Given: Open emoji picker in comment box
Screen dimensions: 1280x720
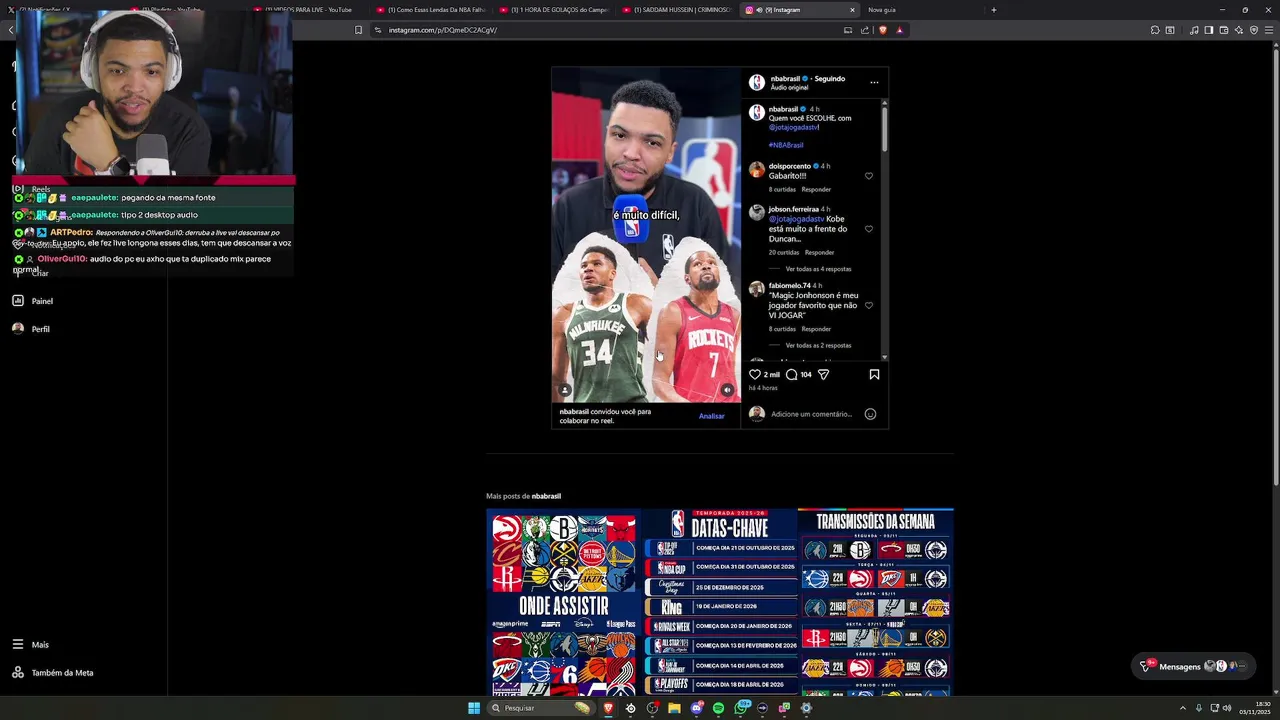Looking at the screenshot, I should click(870, 414).
